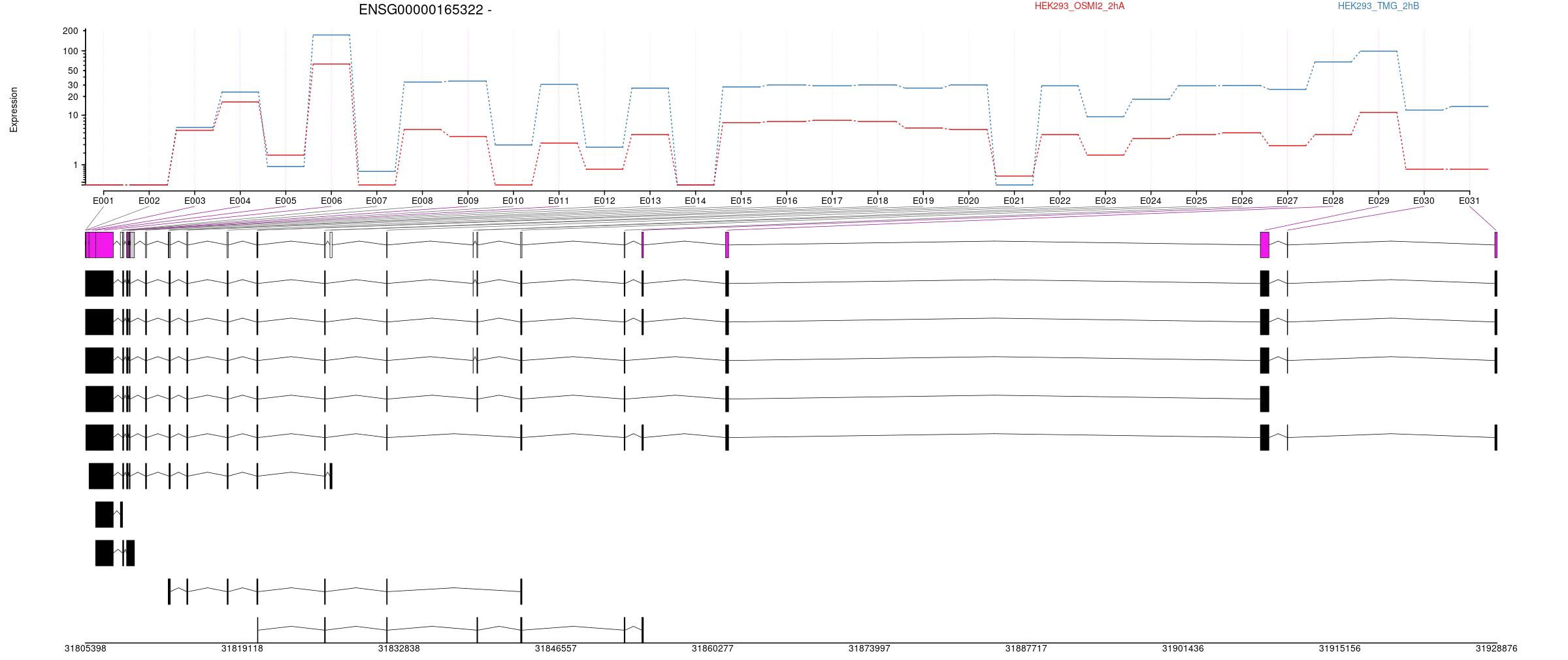This screenshot has width=1568, height=660.
Task: Click exon label E004
Action: tap(240, 201)
